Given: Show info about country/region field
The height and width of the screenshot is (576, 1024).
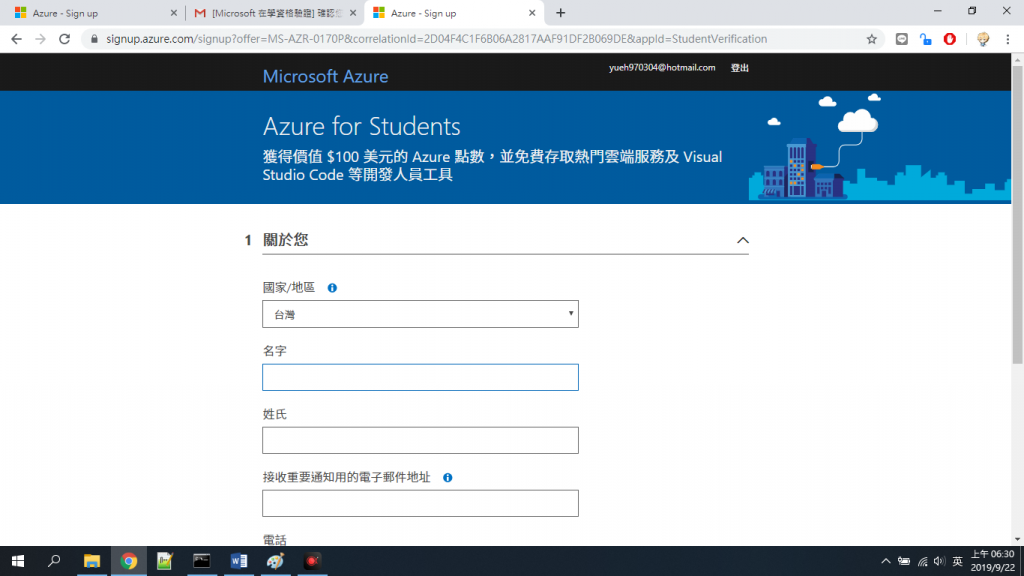Looking at the screenshot, I should [332, 288].
